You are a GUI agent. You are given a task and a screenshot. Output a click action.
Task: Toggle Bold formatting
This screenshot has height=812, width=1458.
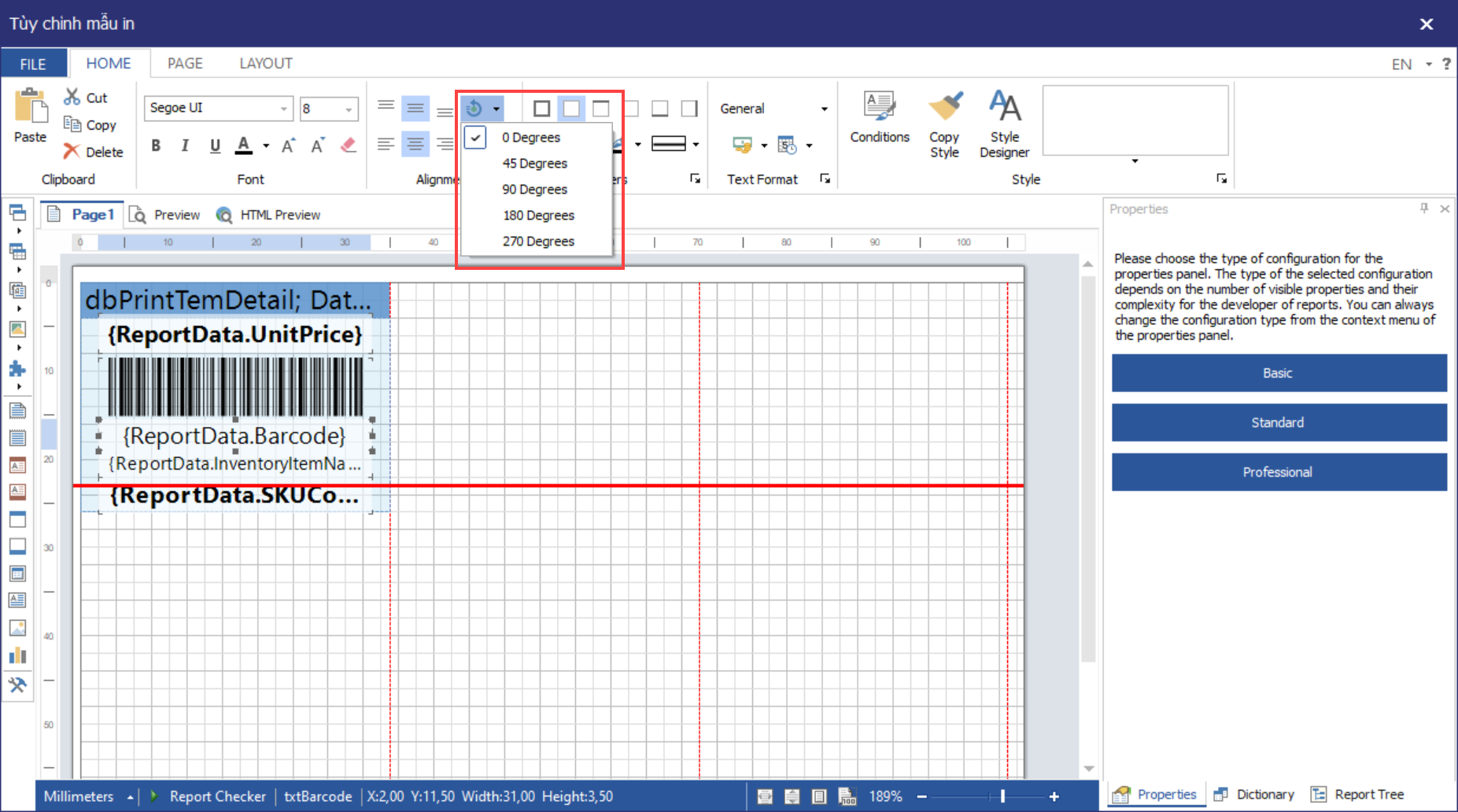pos(156,146)
